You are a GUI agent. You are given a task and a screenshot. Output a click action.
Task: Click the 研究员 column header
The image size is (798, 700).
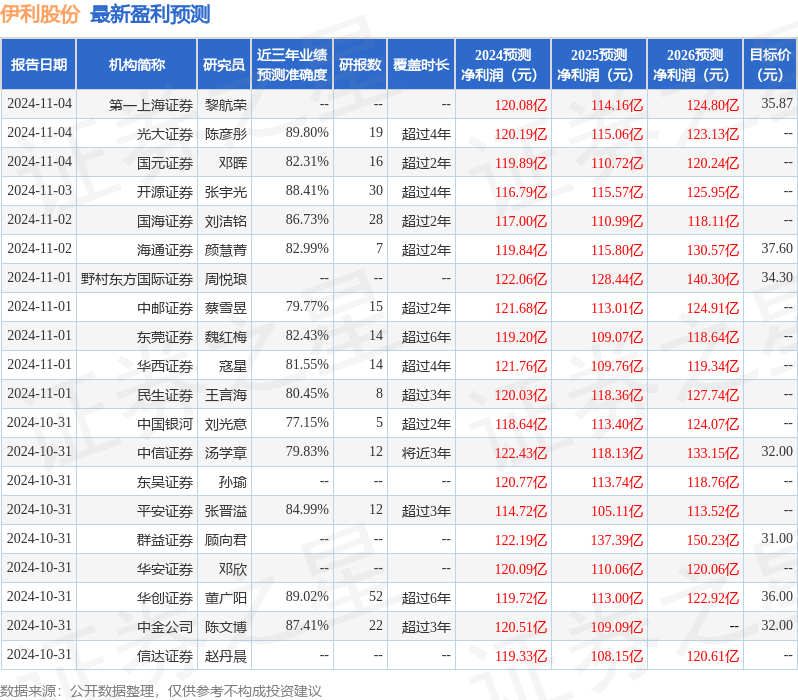pyautogui.click(x=224, y=65)
